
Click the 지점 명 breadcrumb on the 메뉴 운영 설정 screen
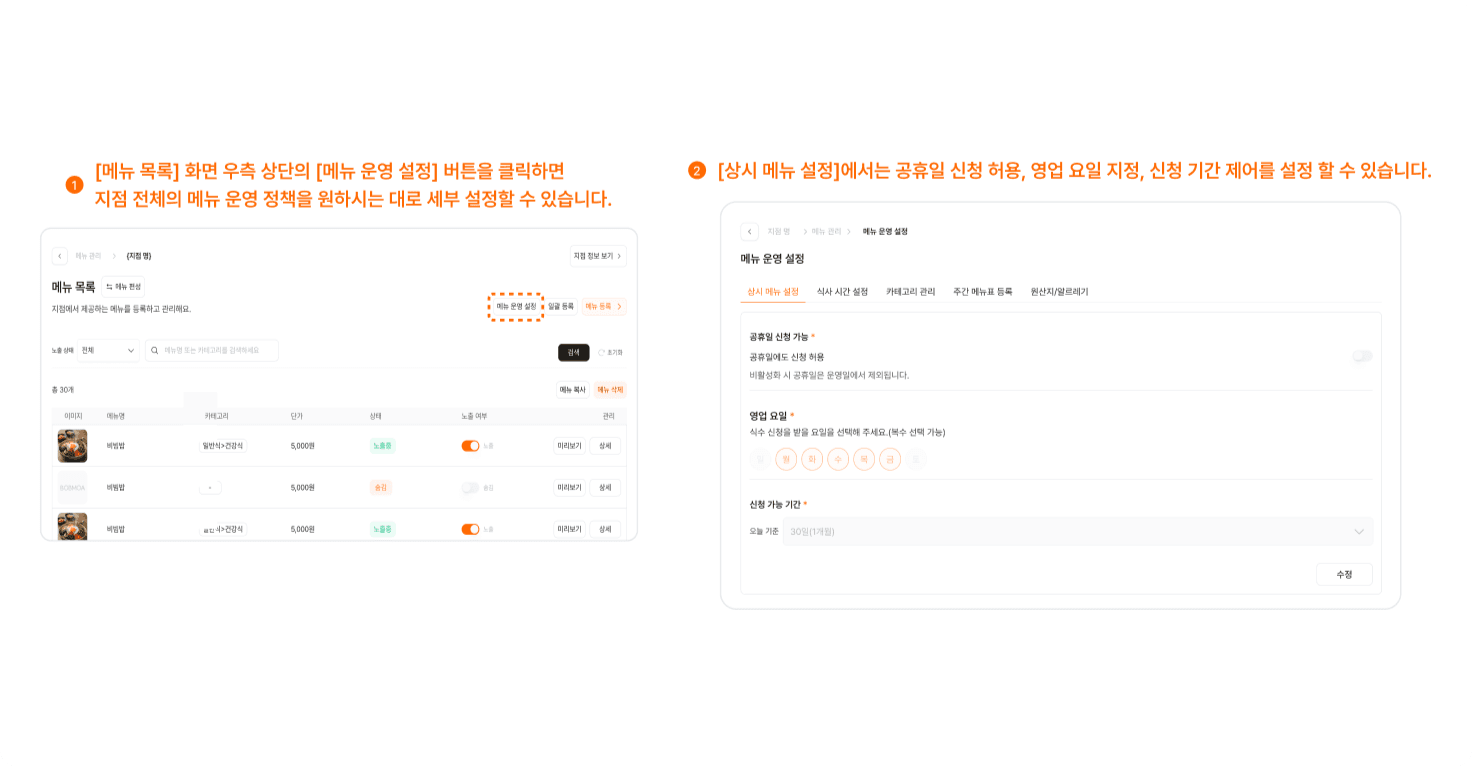point(779,231)
